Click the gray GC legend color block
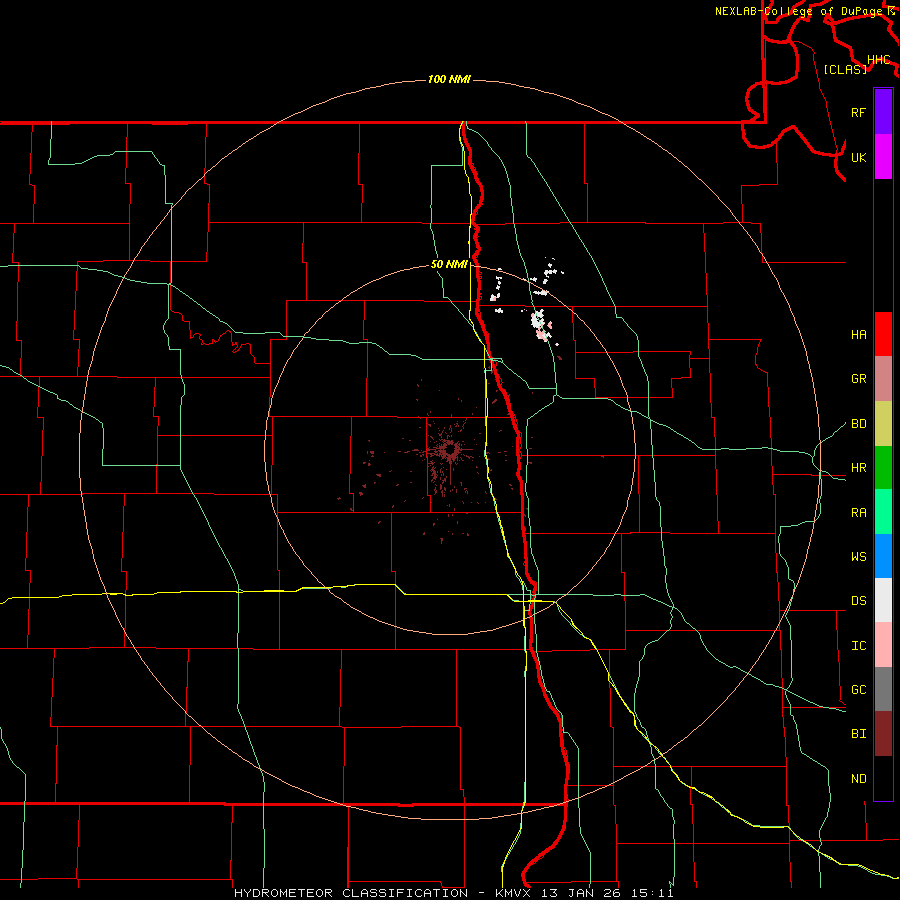 coord(883,689)
